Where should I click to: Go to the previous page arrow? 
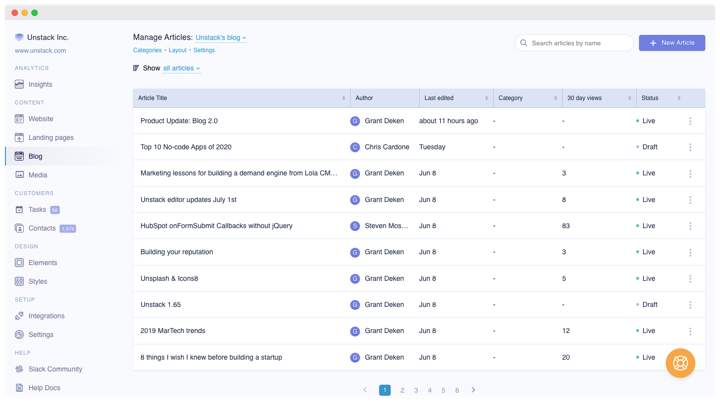[x=365, y=390]
